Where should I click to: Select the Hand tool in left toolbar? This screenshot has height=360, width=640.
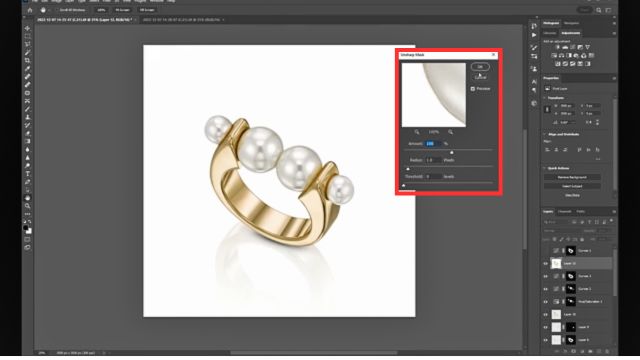point(27,198)
